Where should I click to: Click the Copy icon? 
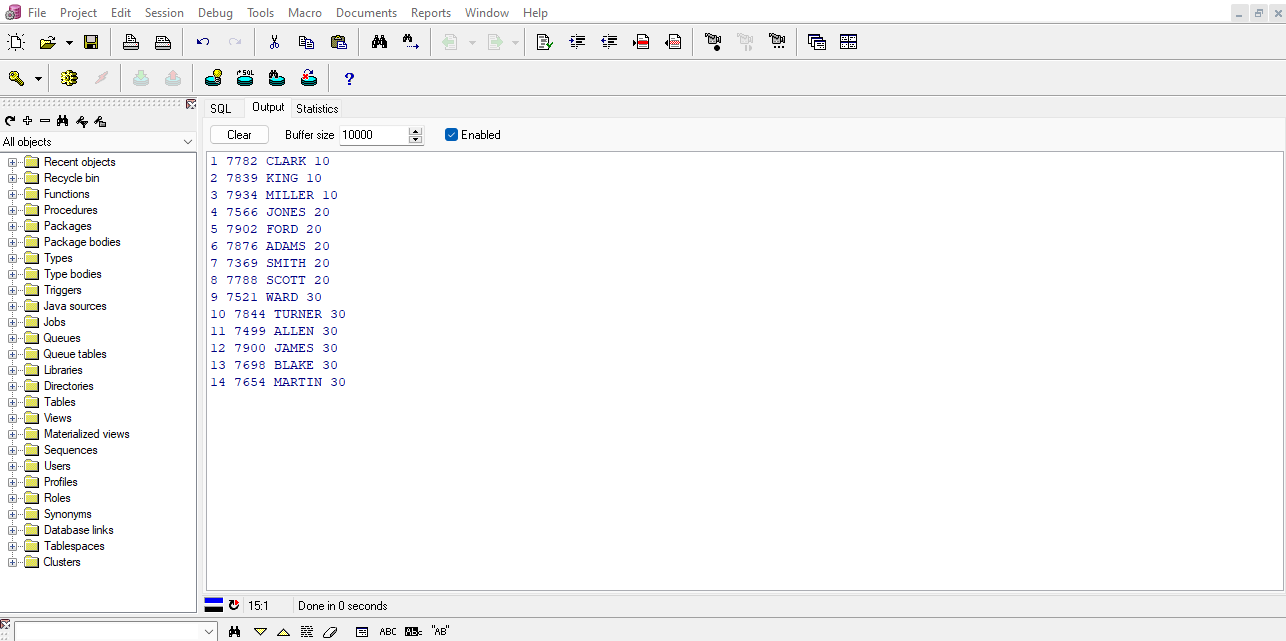pyautogui.click(x=306, y=42)
